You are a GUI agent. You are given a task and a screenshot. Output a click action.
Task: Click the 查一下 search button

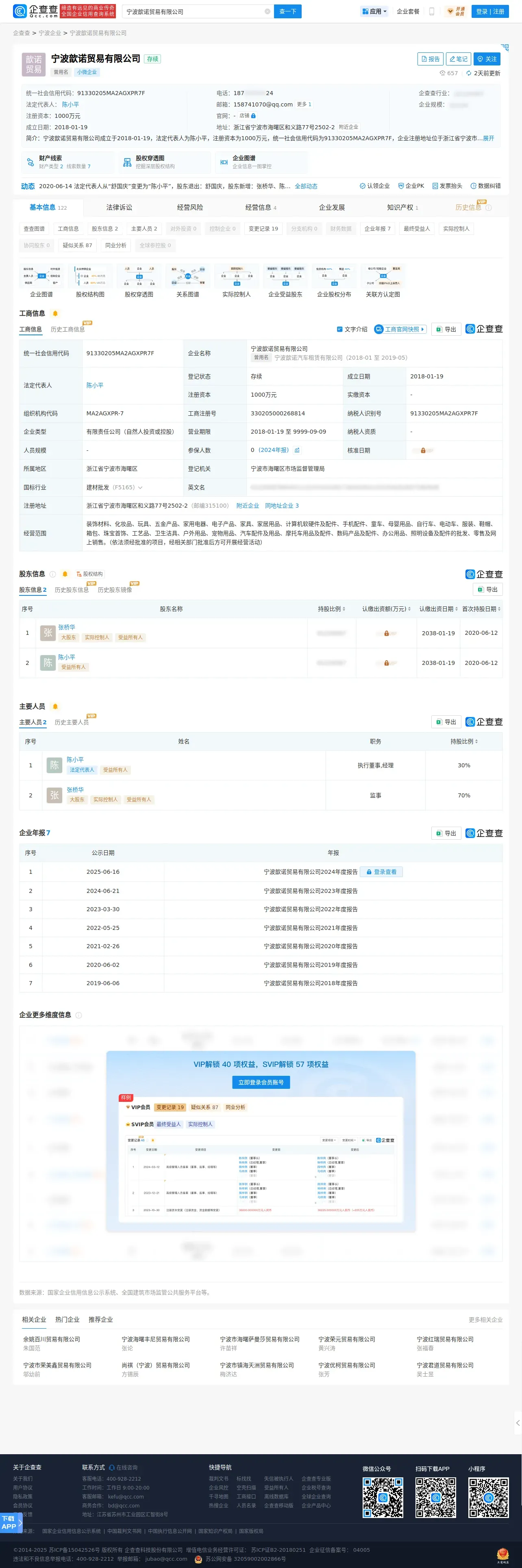point(287,11)
